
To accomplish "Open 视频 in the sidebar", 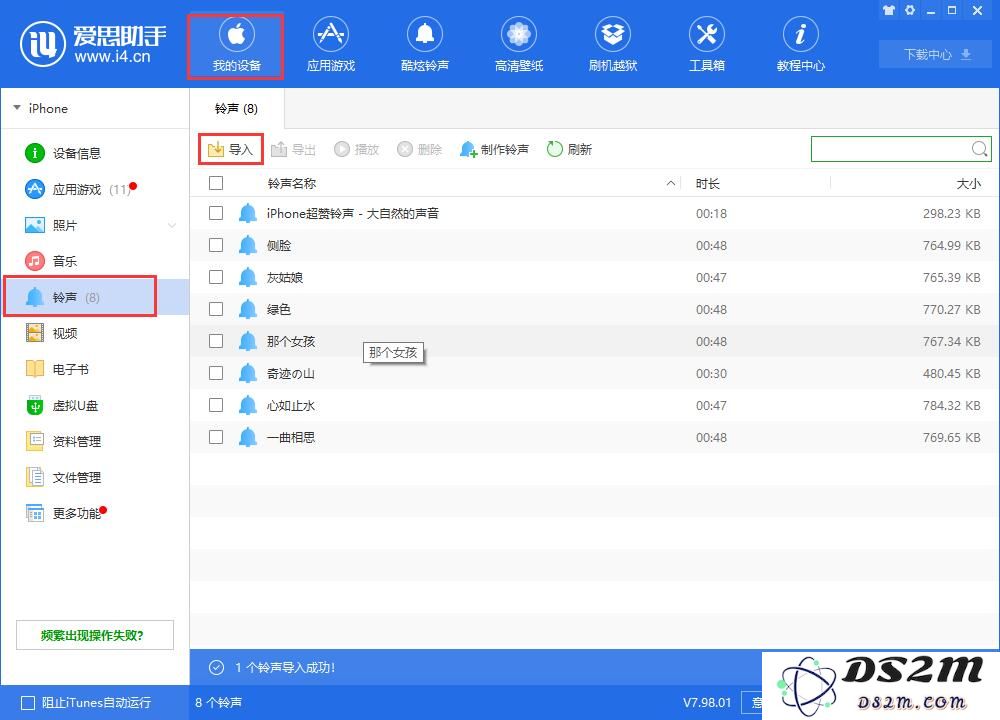I will tap(51, 333).
